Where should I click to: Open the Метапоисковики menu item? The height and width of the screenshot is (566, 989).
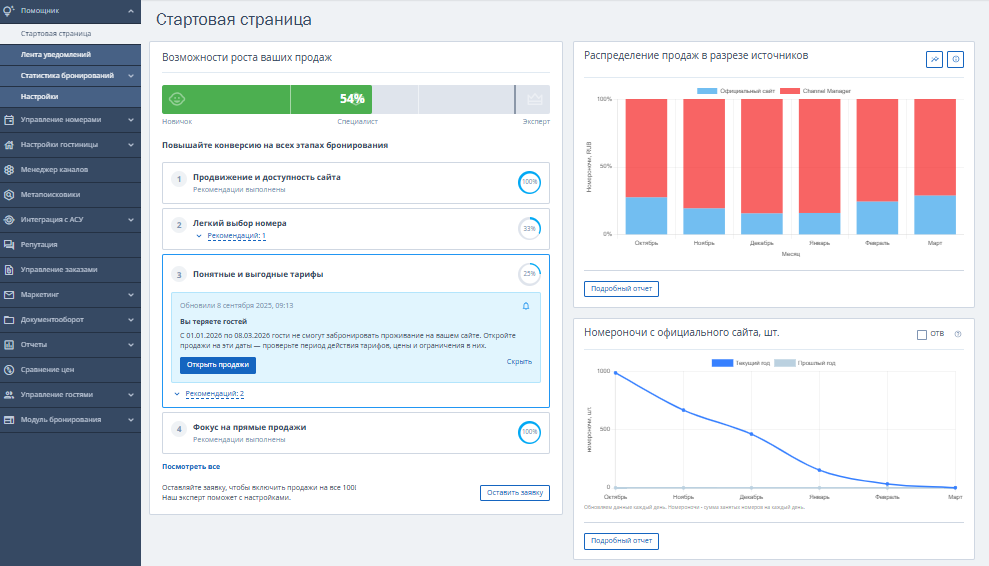(71, 194)
